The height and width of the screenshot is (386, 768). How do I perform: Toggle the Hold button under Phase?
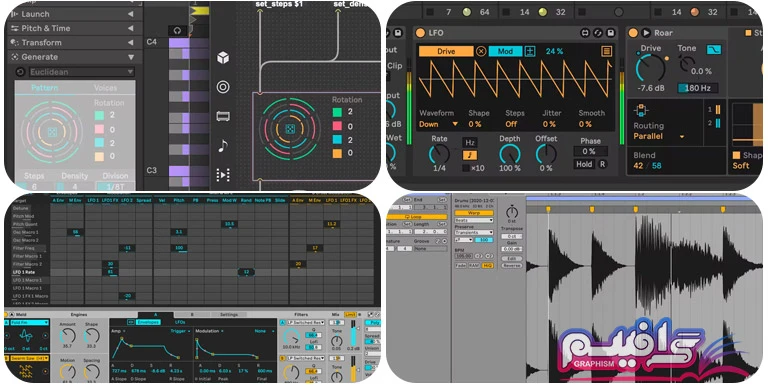(584, 164)
